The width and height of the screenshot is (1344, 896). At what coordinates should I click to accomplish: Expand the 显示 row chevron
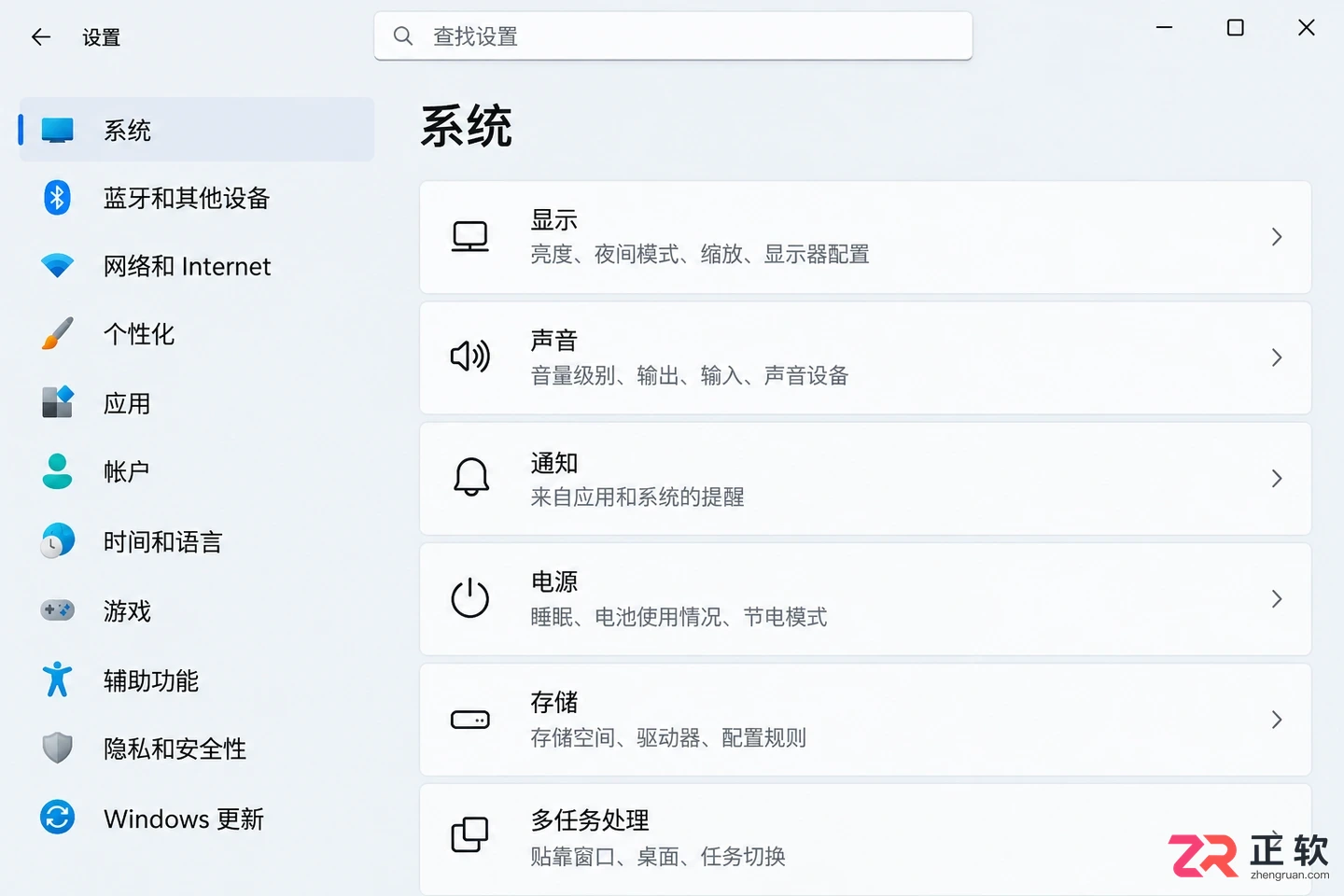[1277, 237]
